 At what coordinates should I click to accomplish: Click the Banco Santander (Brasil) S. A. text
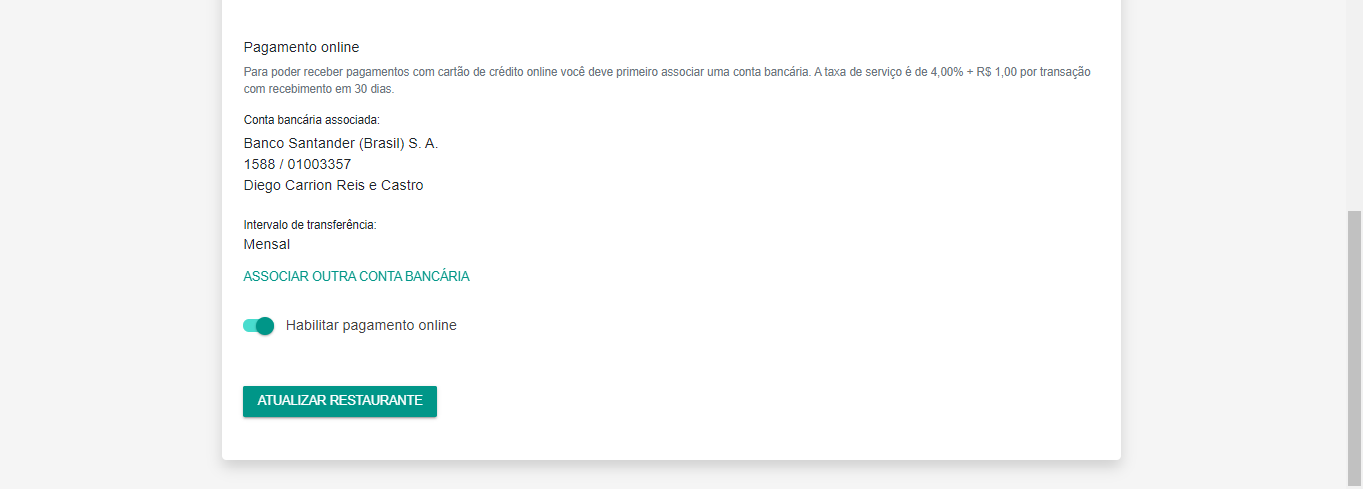(x=341, y=143)
